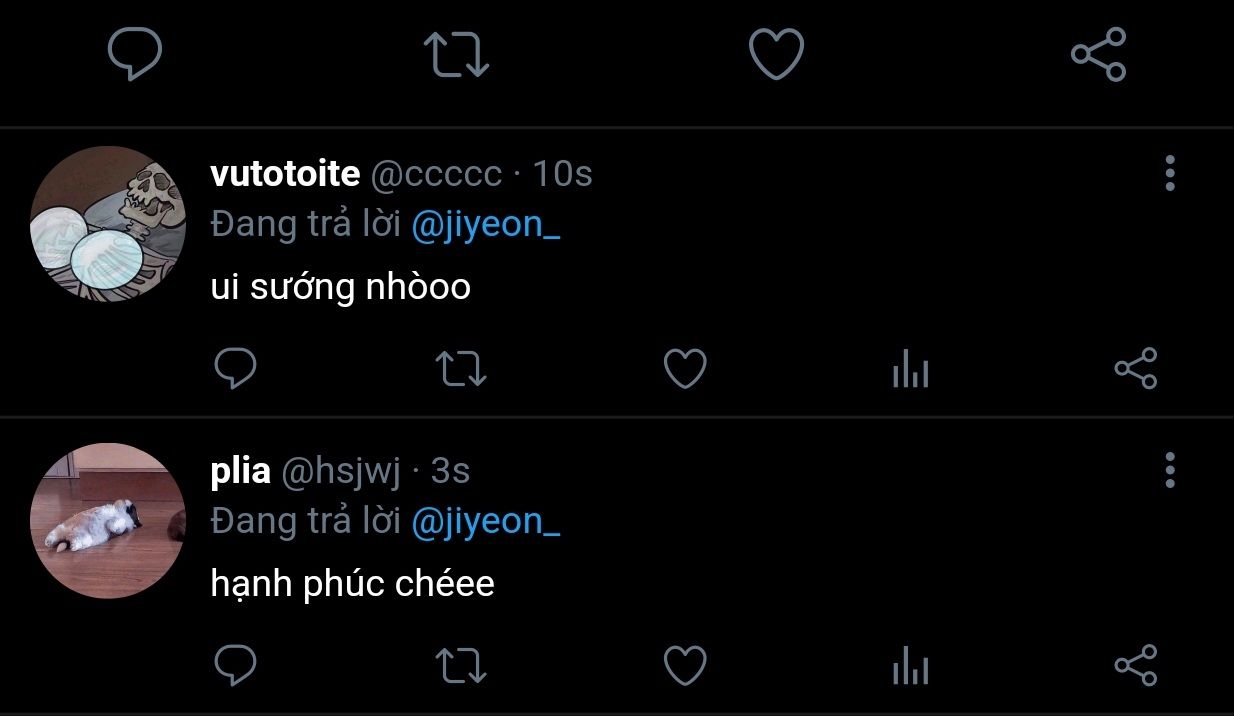1234x716 pixels.
Task: Open @jiyeon_ mention in vutotoite's reply
Action: (485, 225)
